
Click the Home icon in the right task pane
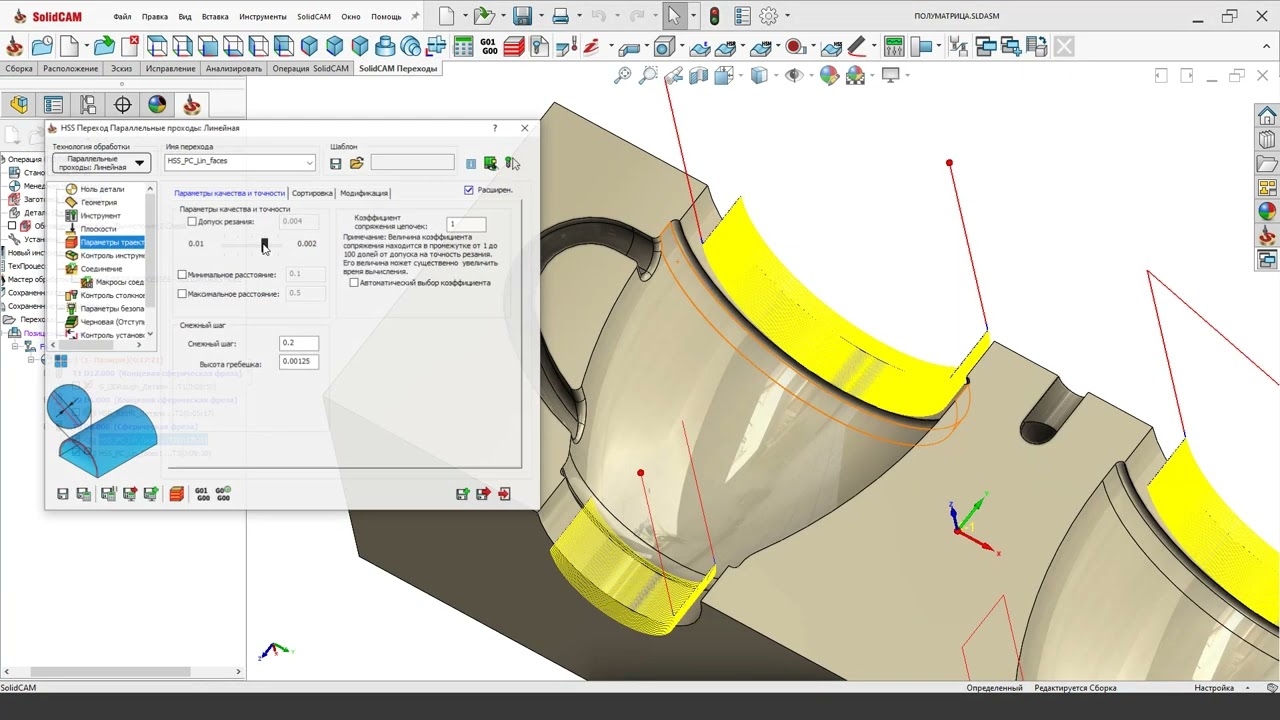click(1267, 116)
